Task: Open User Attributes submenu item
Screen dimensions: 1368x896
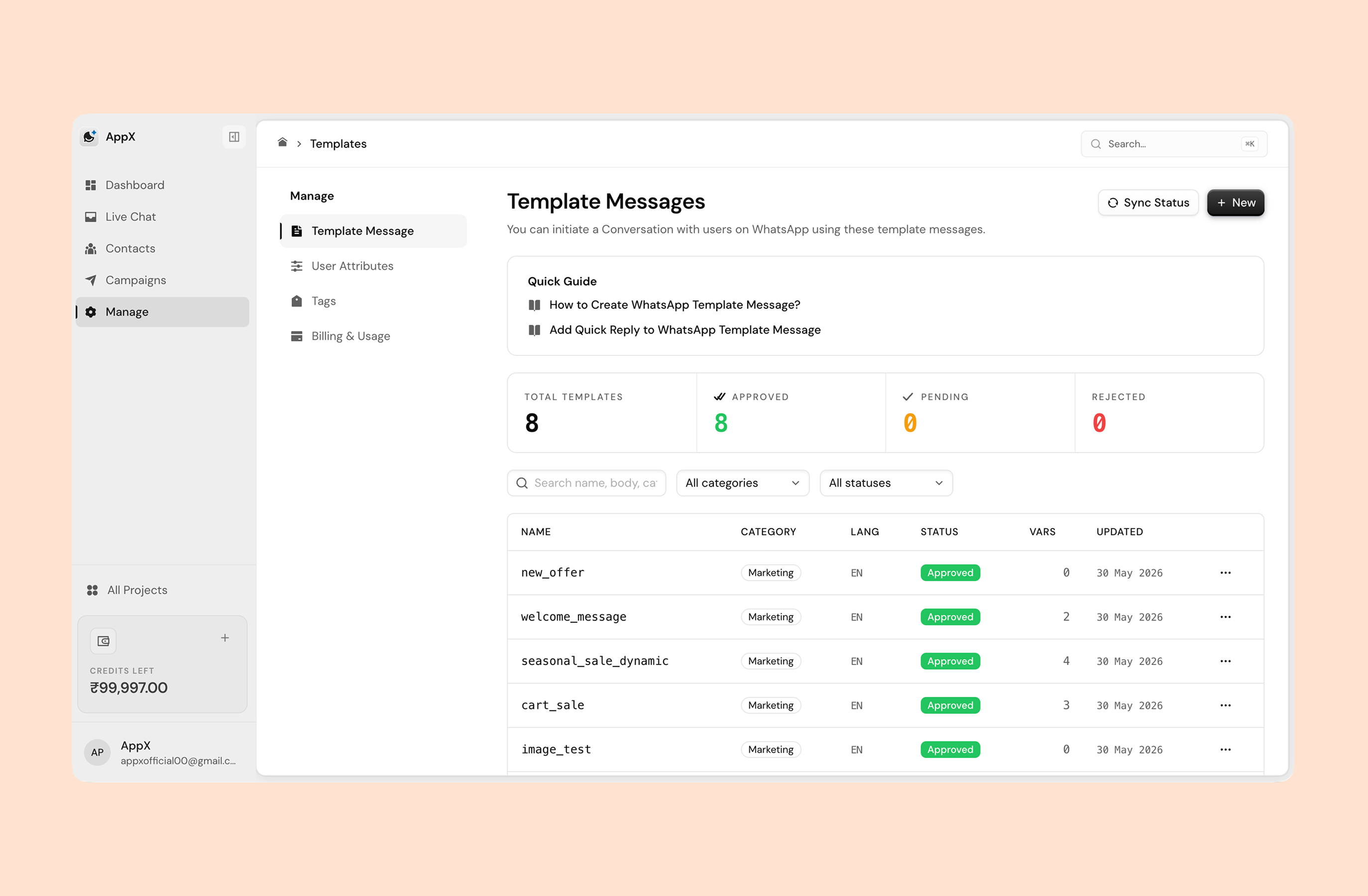Action: coord(373,266)
